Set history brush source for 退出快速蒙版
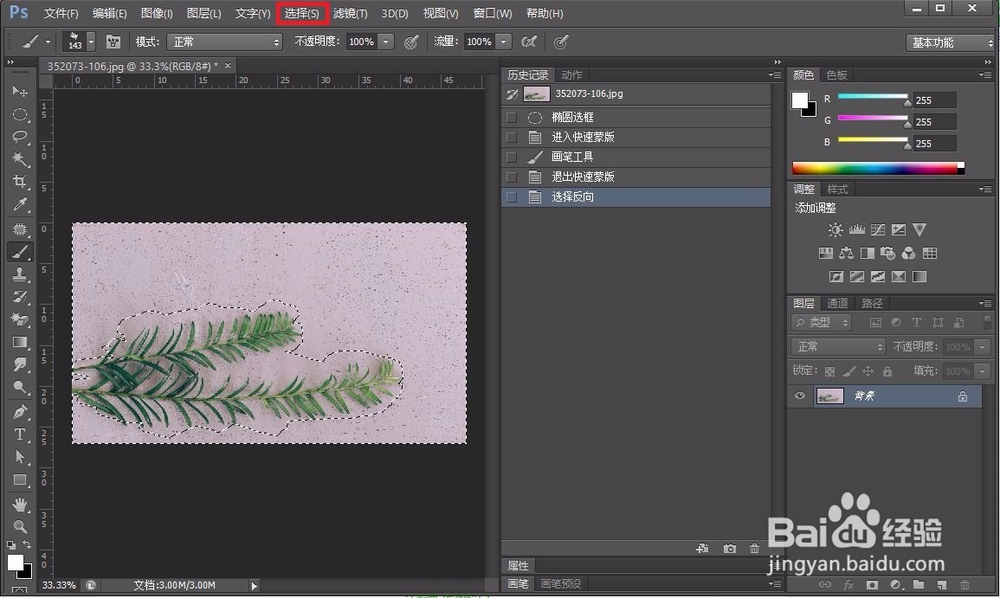The height and width of the screenshot is (598, 1000). click(511, 177)
